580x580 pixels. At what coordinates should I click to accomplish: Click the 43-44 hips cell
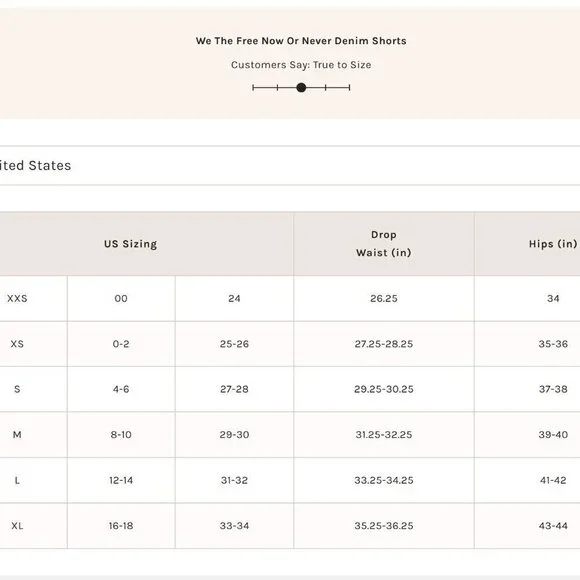pos(553,526)
